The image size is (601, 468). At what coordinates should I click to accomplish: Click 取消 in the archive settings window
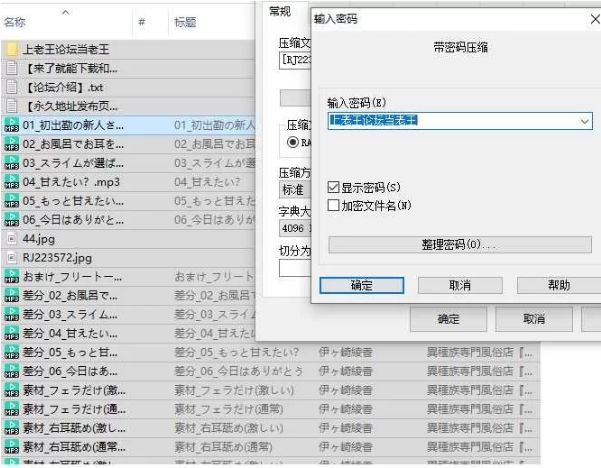534,319
